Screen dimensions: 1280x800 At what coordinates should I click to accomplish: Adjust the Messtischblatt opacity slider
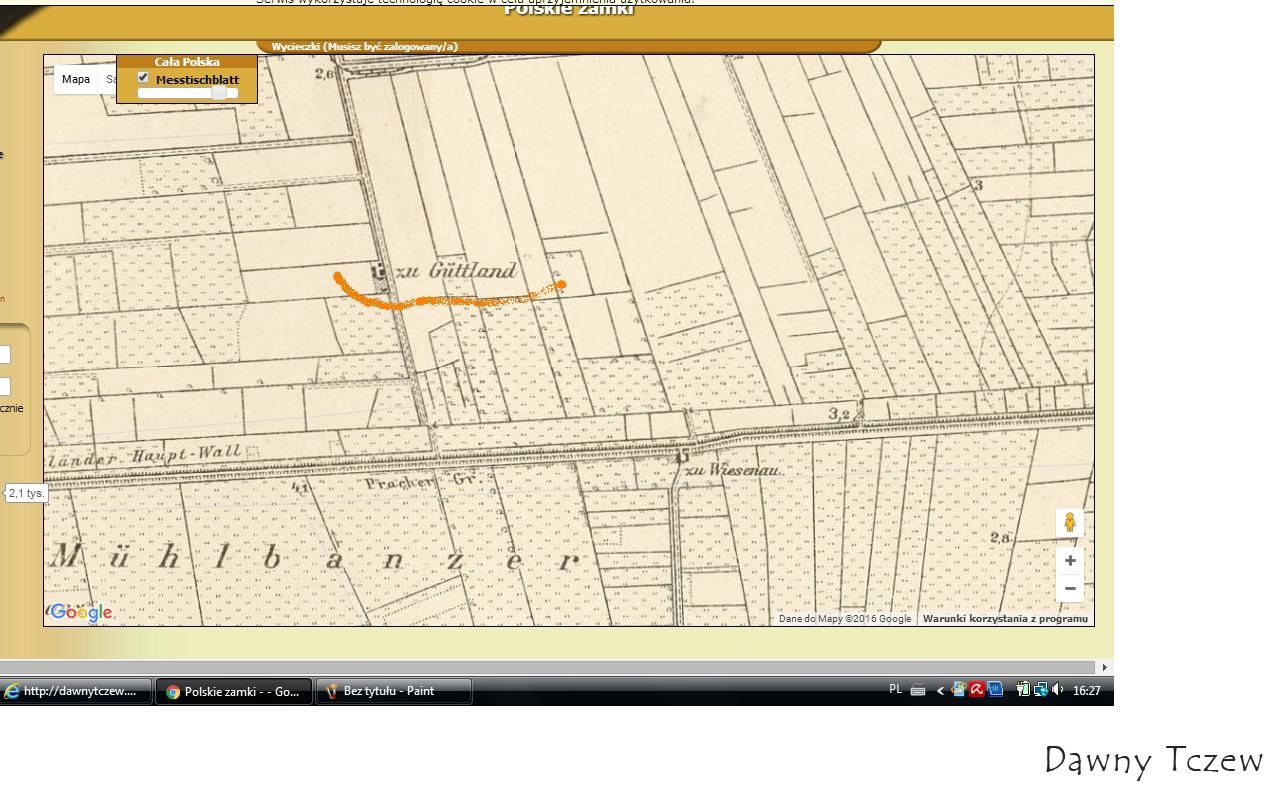coord(188,93)
